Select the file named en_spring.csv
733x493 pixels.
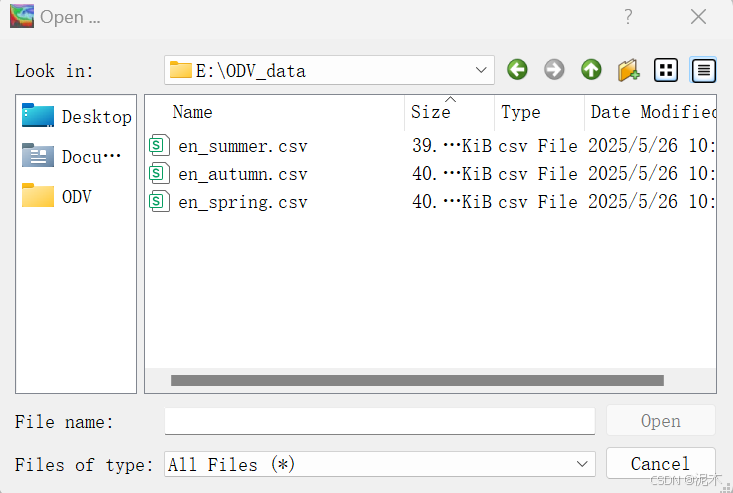coord(243,202)
